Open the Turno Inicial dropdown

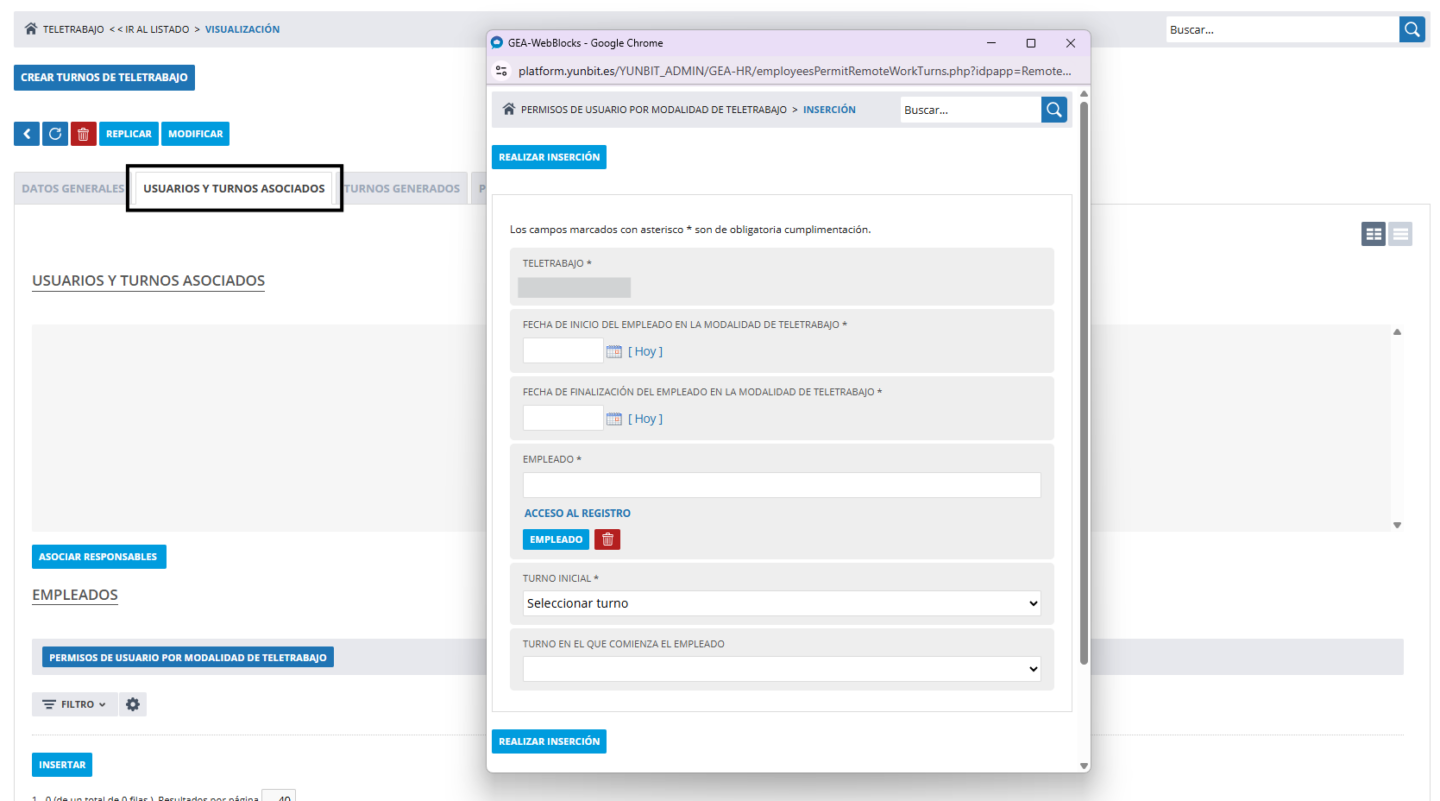781,603
